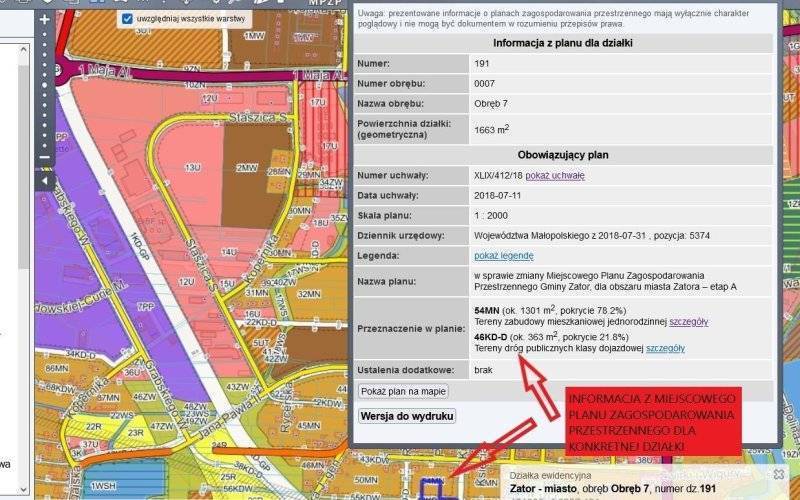The width and height of the screenshot is (800, 500).
Task: Click the '47ZW' zone label on map
Action: coord(162,426)
